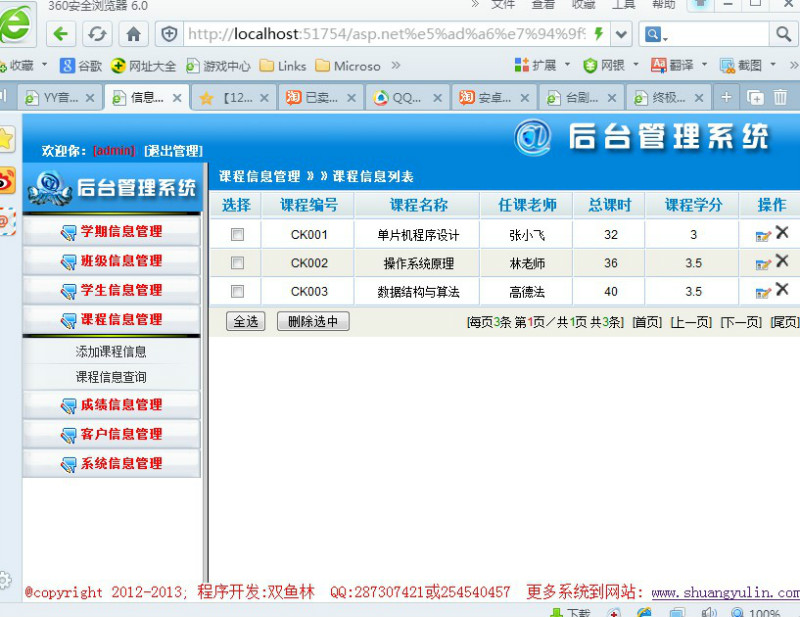Viewport: 800px width, 617px height.
Task: Click the green lightning speed-mode icon
Action: (599, 34)
